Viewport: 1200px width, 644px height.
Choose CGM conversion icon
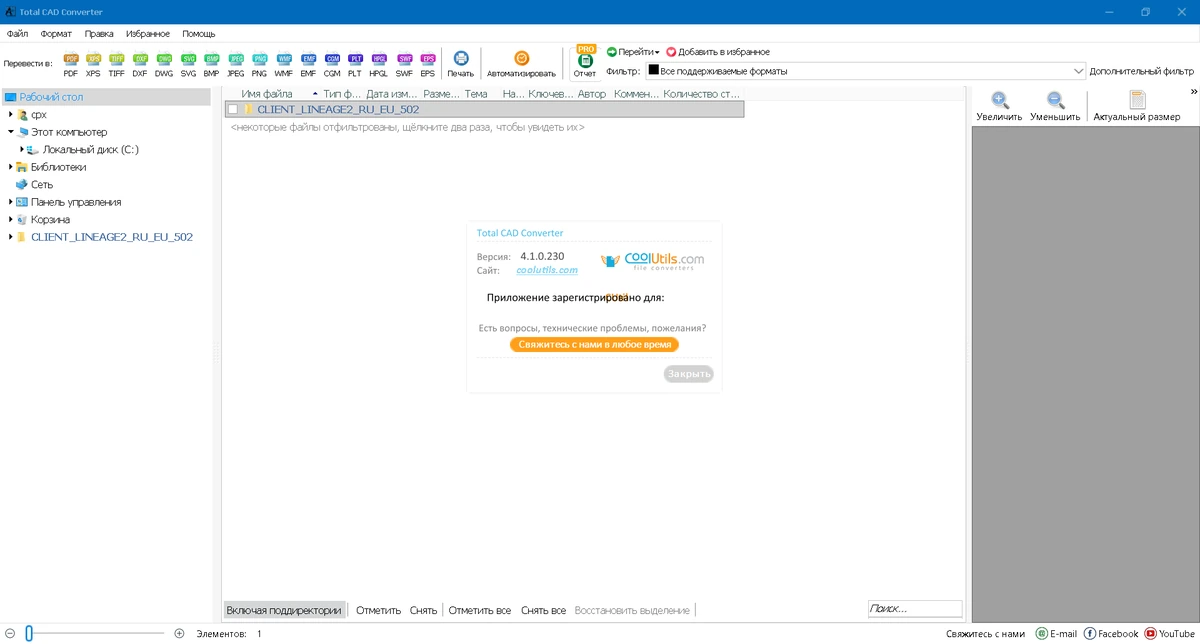[332, 64]
